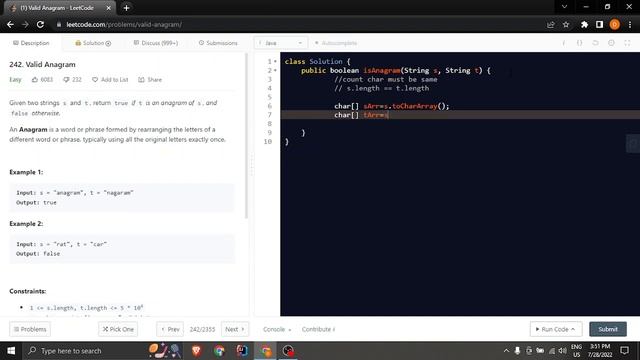Open the browser profile avatar
Viewport: 640px width, 360px height.
614,24
